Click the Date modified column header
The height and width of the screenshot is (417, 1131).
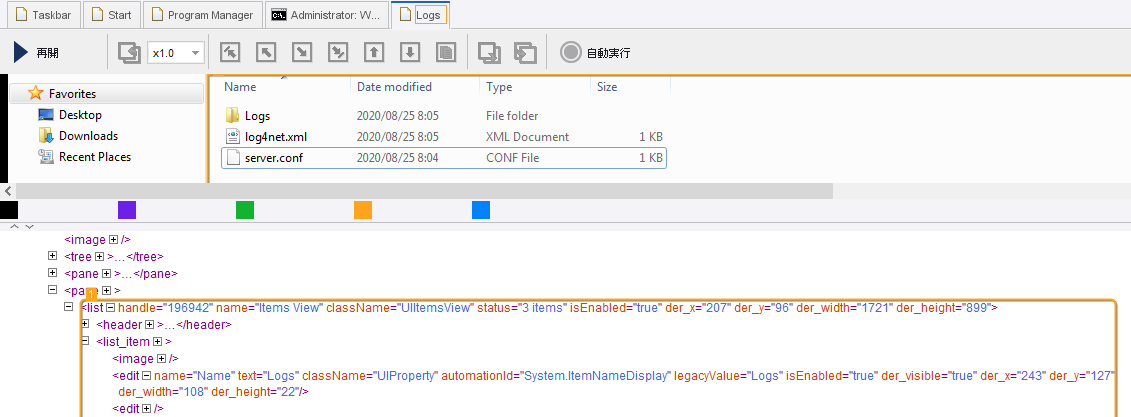tap(394, 87)
